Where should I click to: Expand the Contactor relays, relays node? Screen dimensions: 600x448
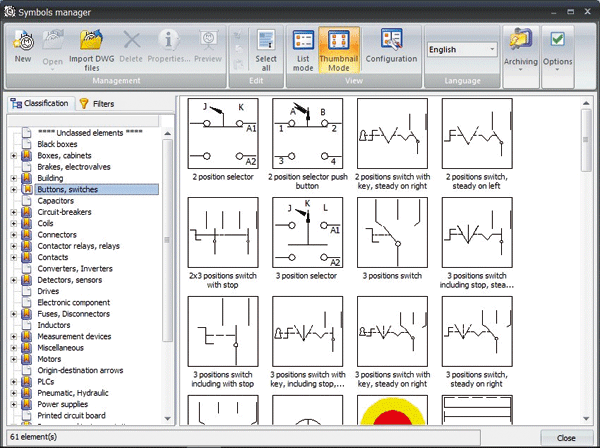tap(14, 246)
